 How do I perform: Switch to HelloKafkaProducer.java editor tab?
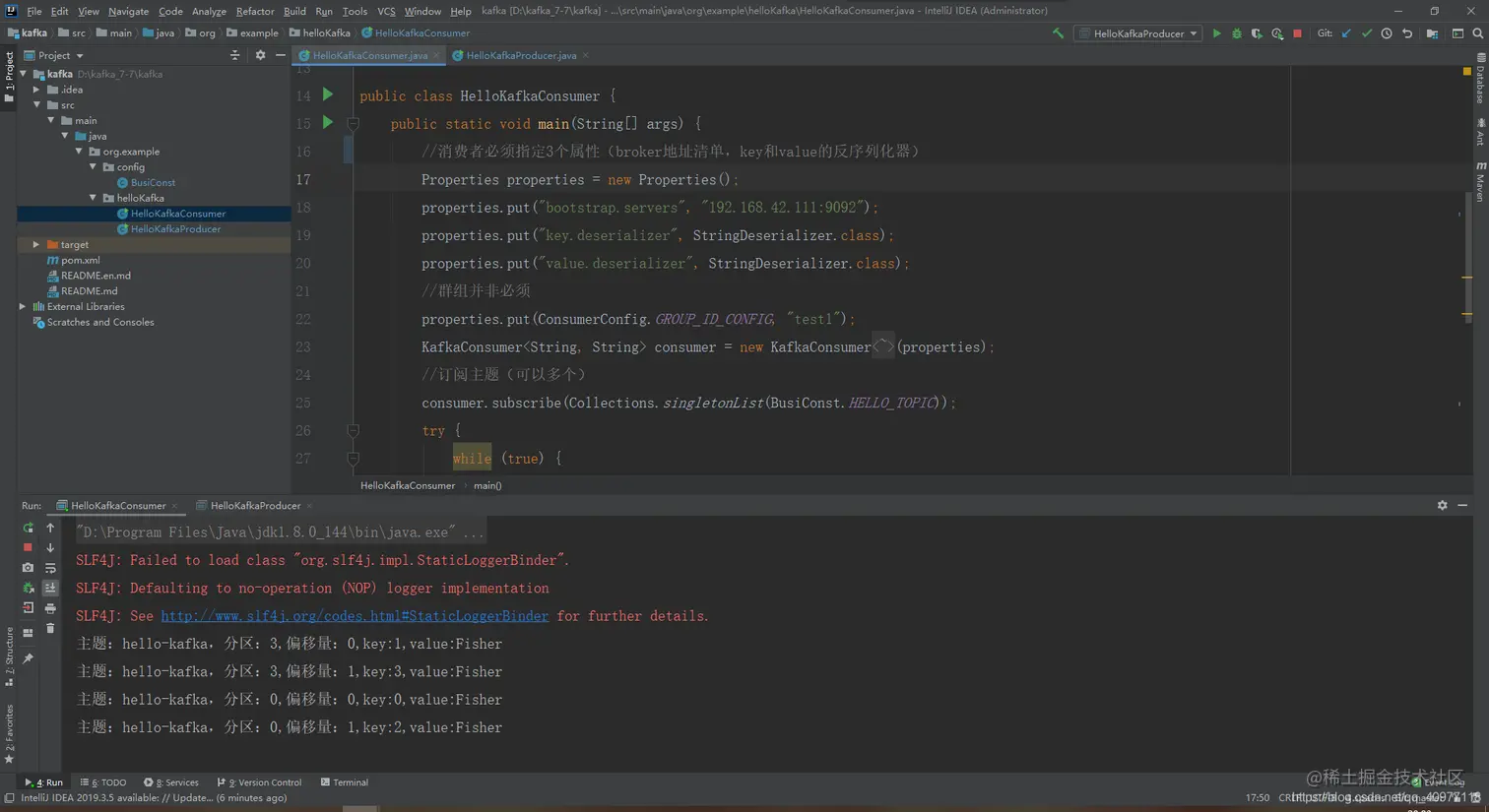pos(521,55)
